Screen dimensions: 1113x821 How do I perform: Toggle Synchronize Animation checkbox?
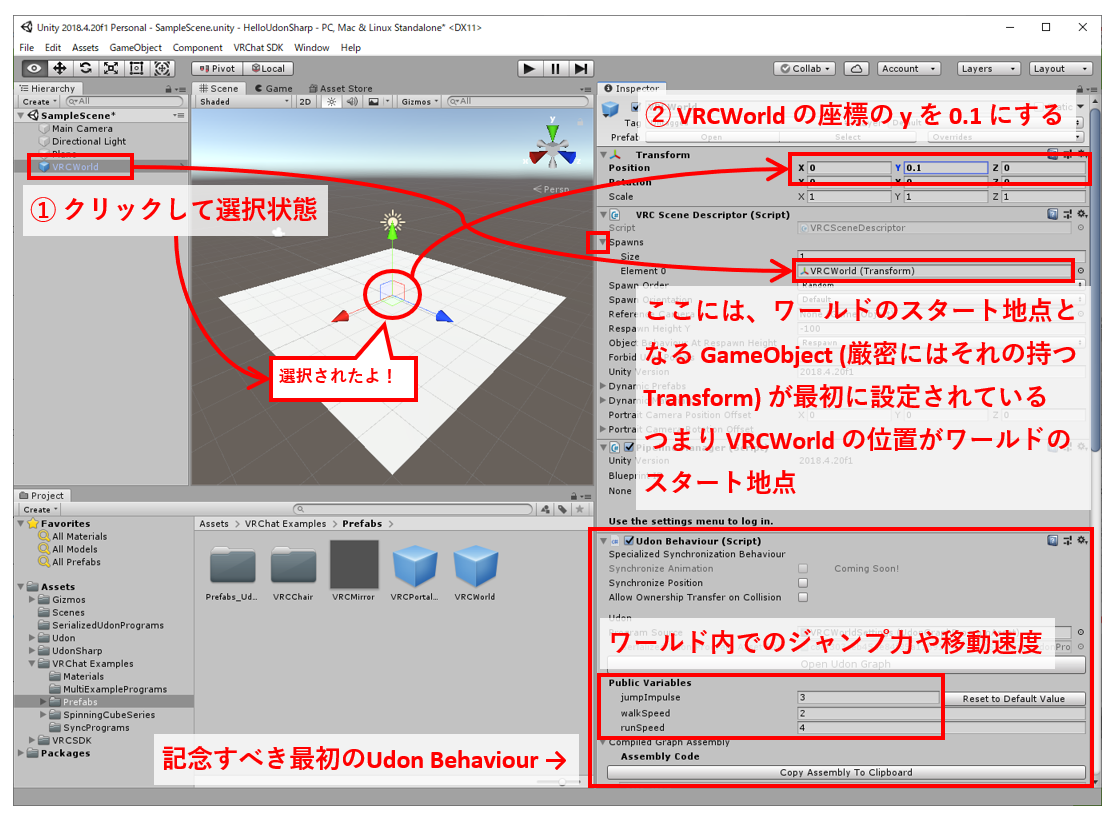[x=803, y=568]
